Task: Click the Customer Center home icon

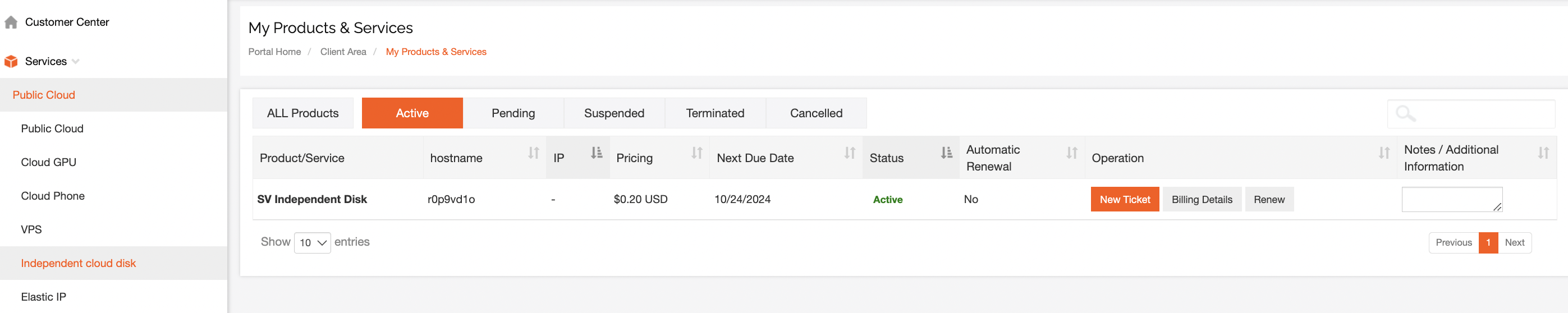Action: (11, 22)
